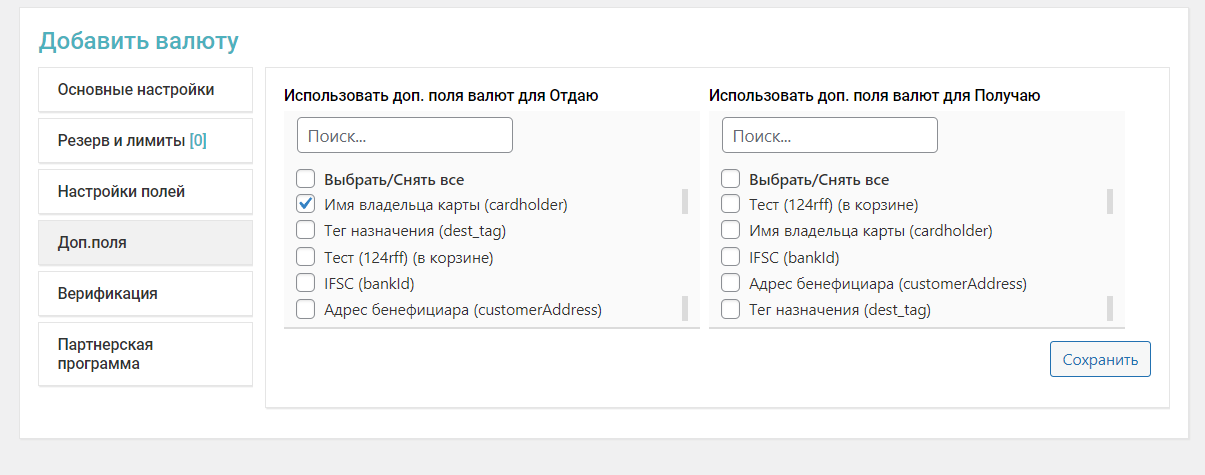
Task: Click the Сохранить button
Action: pyautogui.click(x=1100, y=360)
